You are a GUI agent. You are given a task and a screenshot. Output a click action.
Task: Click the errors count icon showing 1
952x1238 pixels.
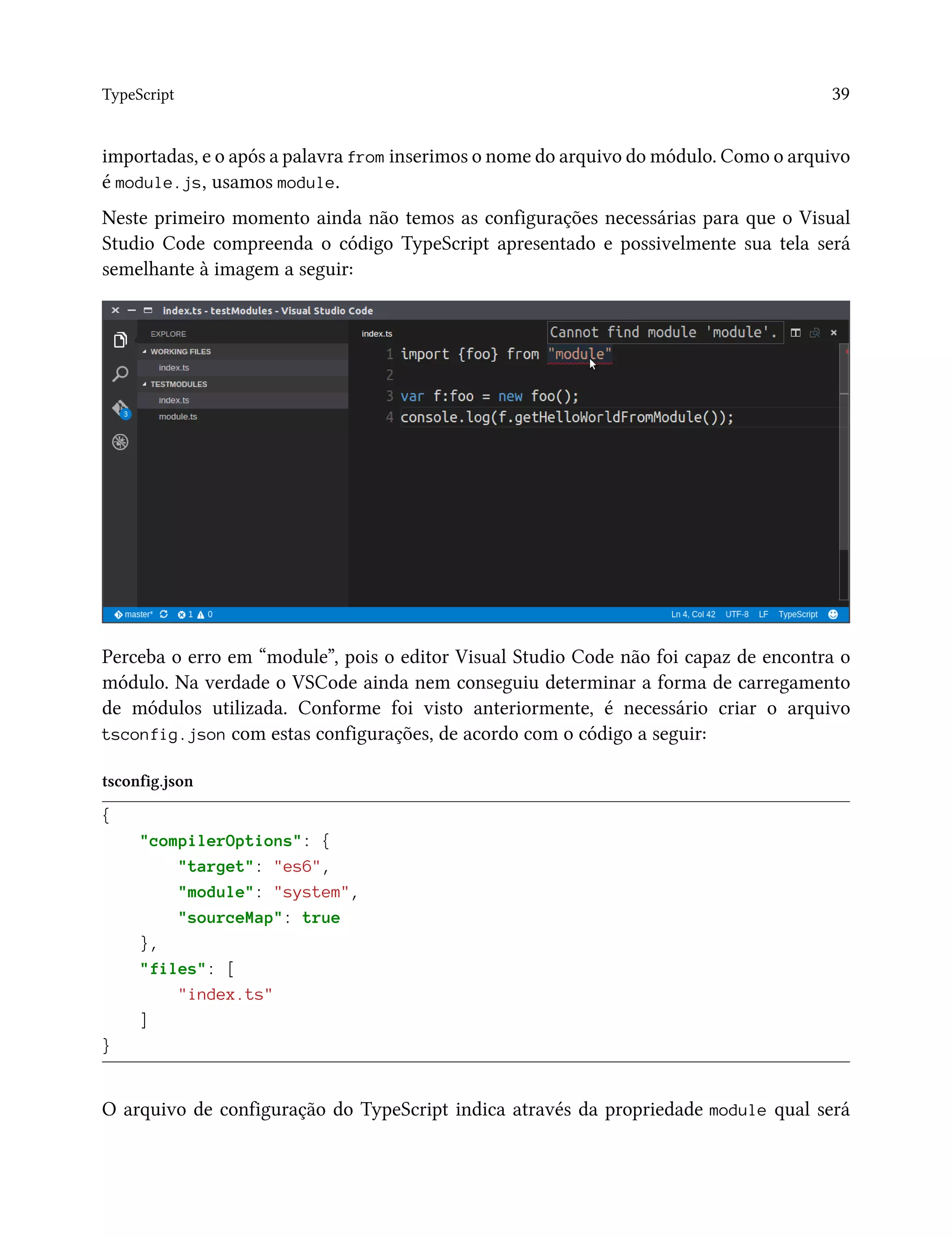185,614
